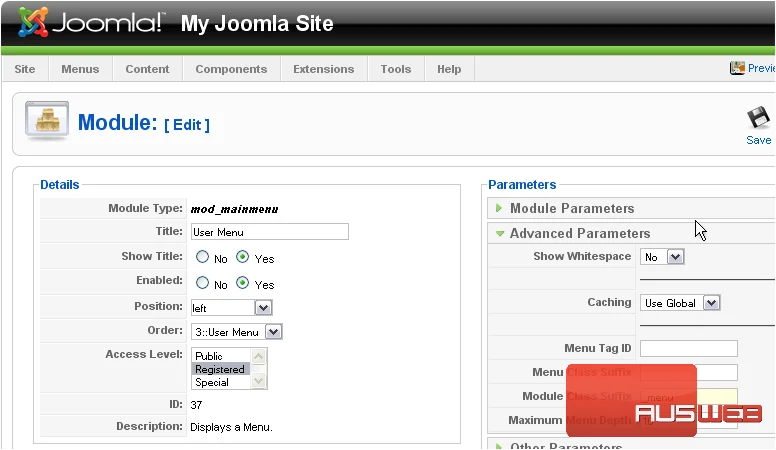Image resolution: width=776 pixels, height=450 pixels.
Task: Set Show Title to Yes
Action: click(242, 257)
